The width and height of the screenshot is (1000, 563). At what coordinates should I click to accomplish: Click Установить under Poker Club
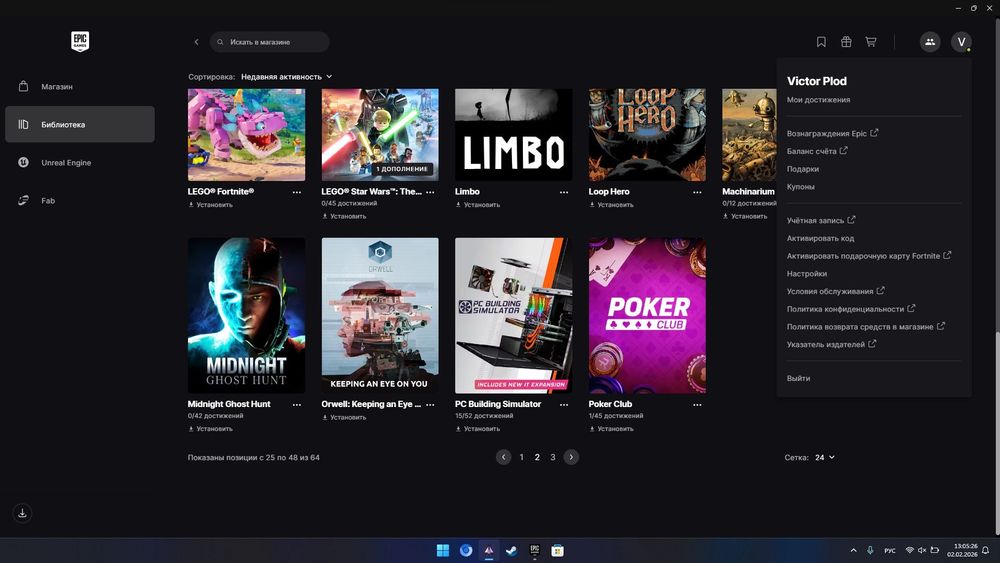pyautogui.click(x=611, y=429)
